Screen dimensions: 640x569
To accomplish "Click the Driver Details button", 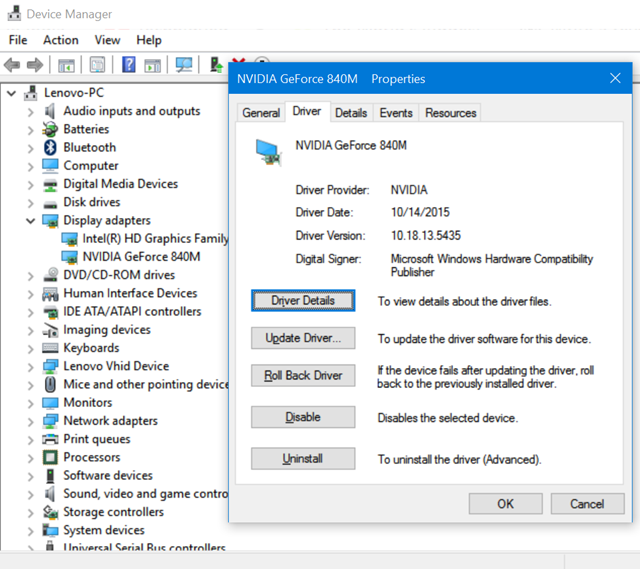I will [x=303, y=300].
